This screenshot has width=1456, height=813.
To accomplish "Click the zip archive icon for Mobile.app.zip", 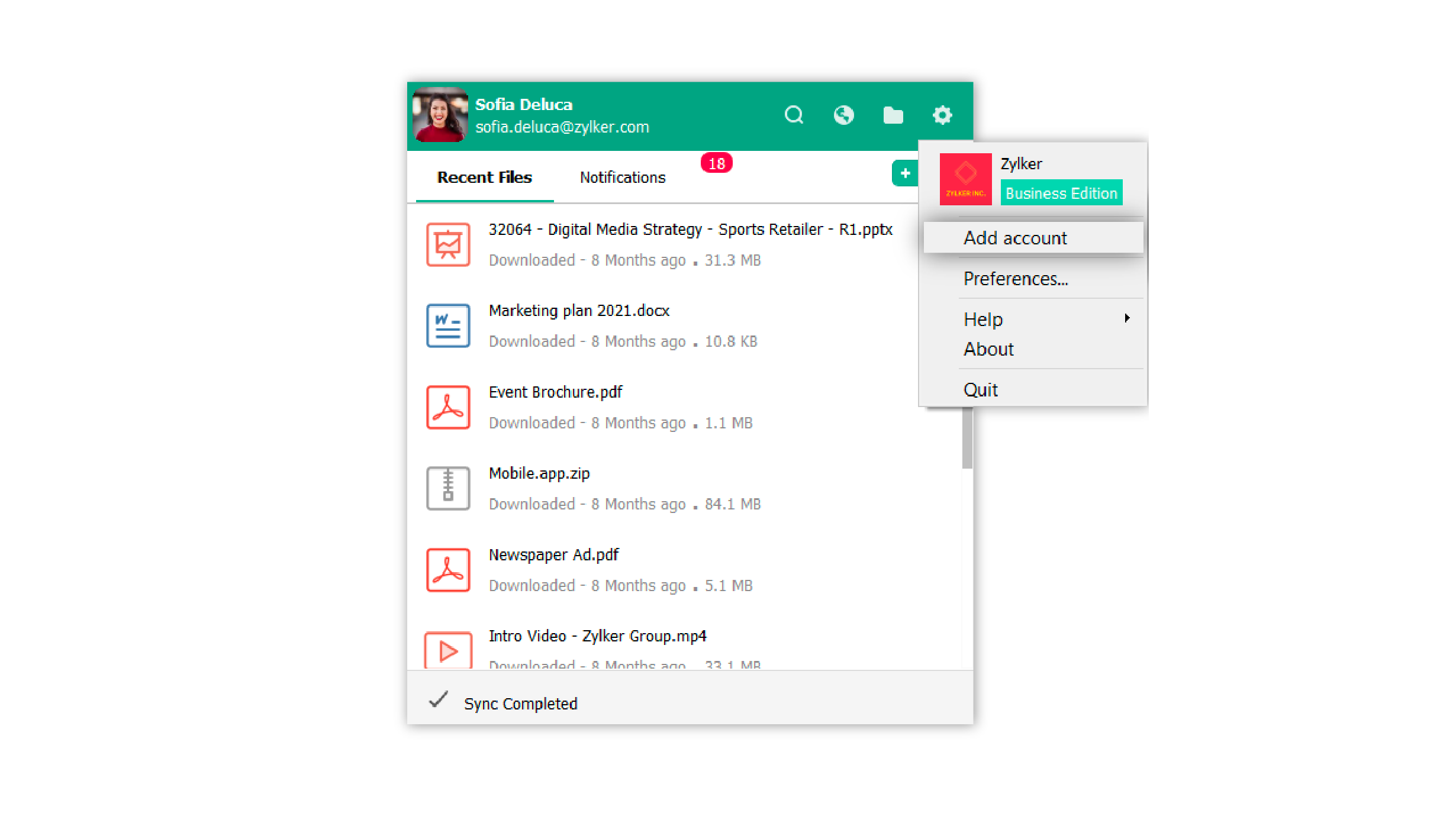I will click(448, 488).
